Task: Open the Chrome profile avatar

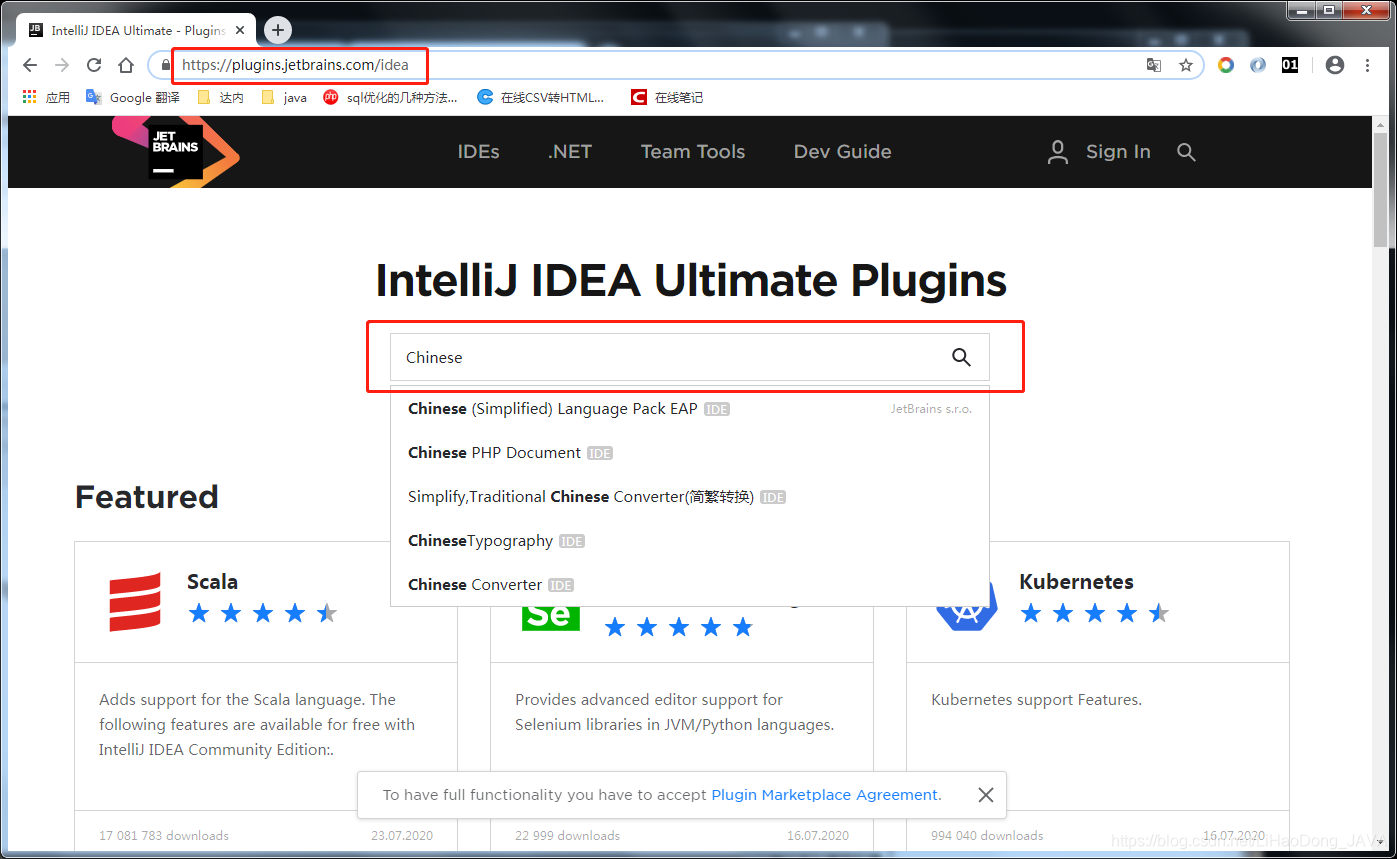Action: click(1335, 65)
